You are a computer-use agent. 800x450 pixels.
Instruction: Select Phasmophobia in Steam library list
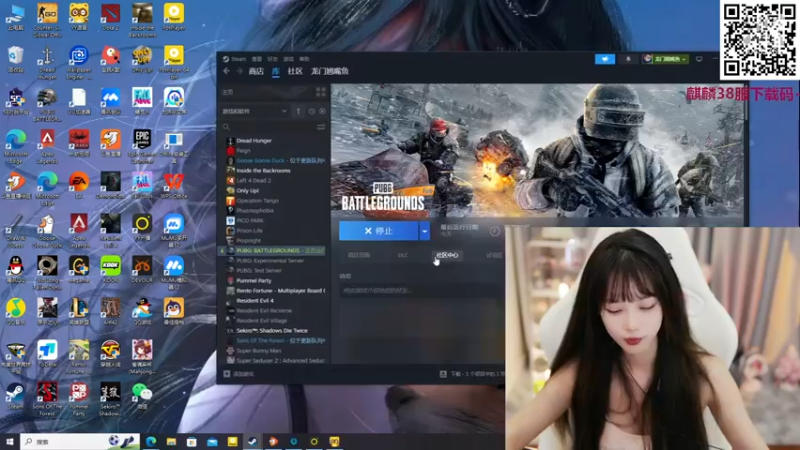click(255, 210)
